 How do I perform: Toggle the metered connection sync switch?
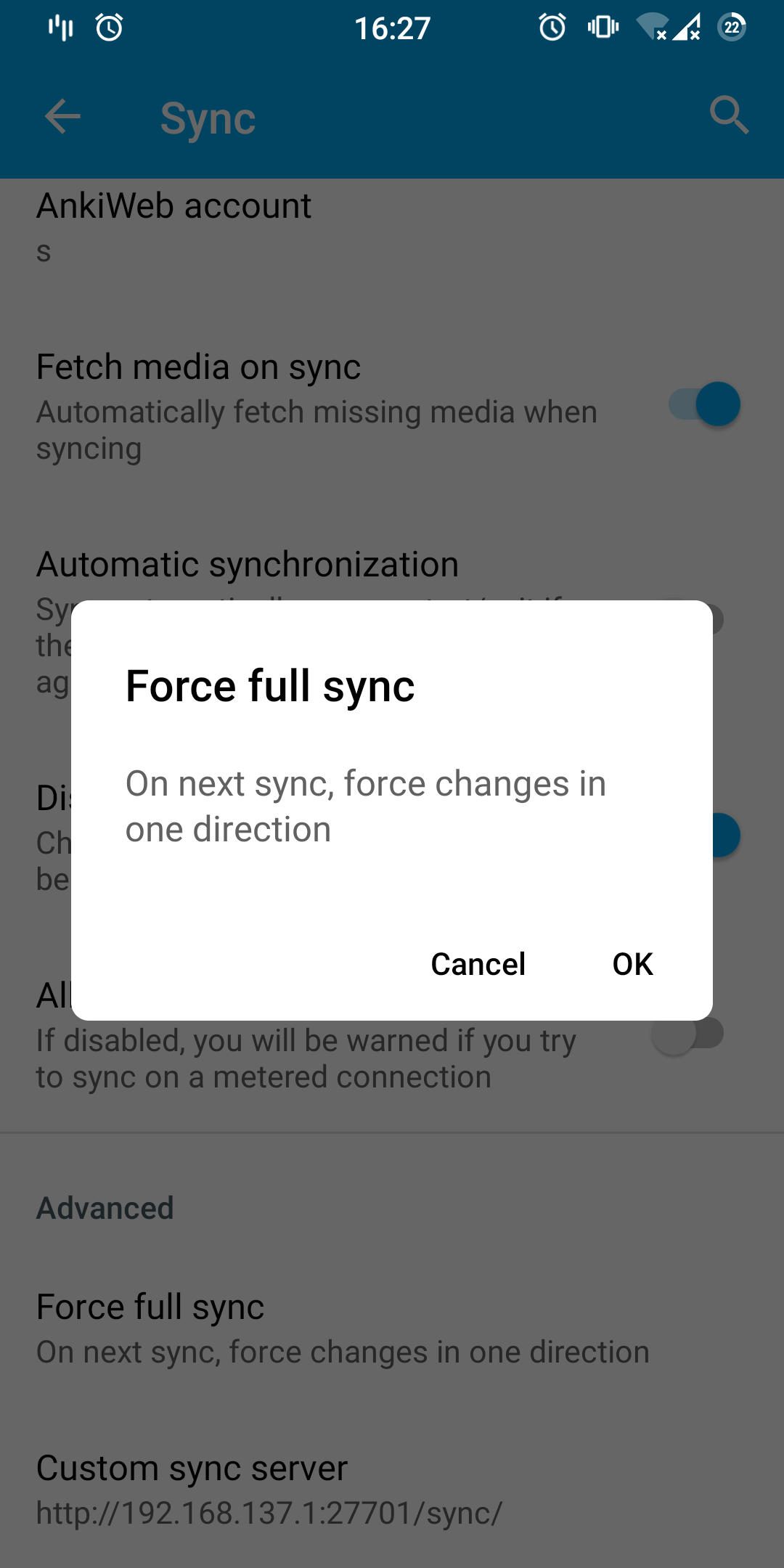687,1033
